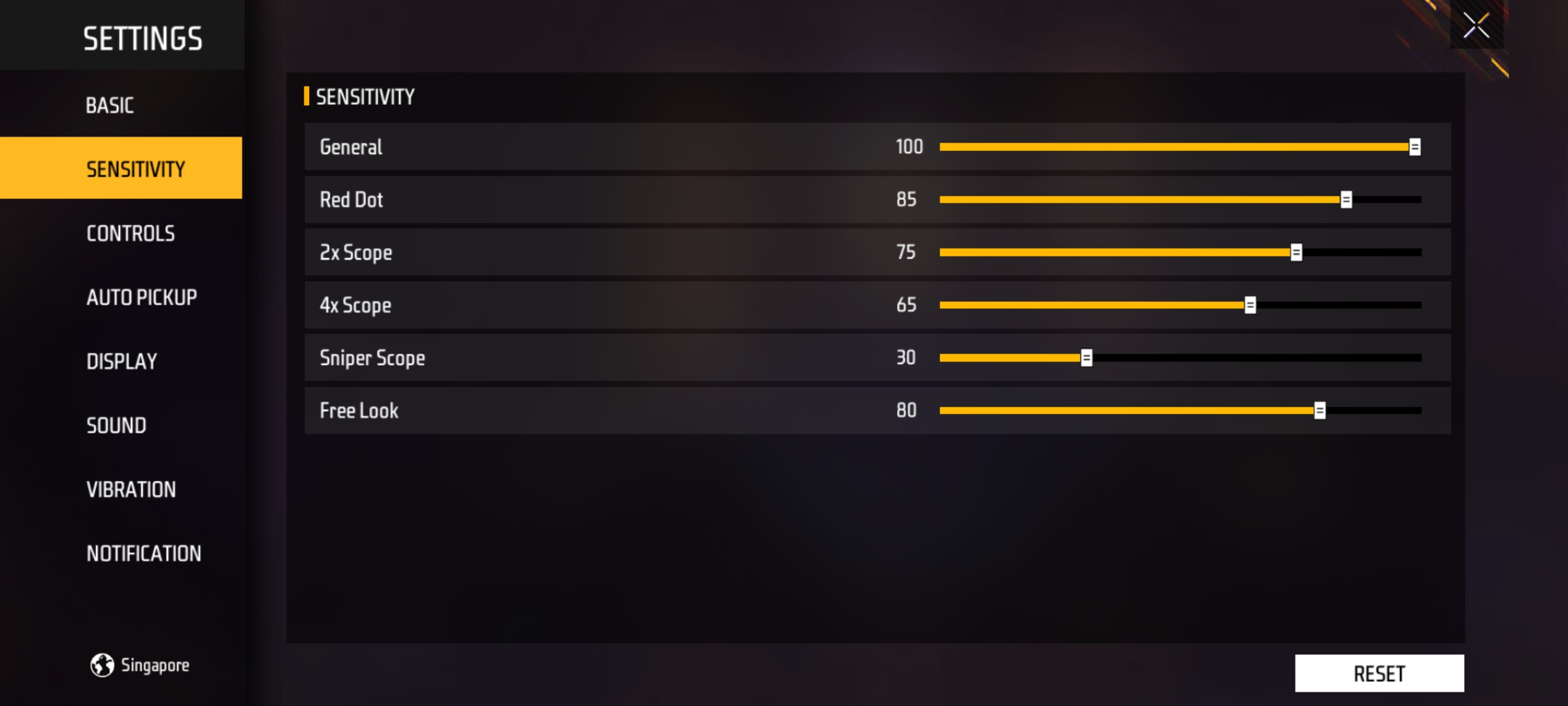Select the BASIC settings tab

[109, 104]
